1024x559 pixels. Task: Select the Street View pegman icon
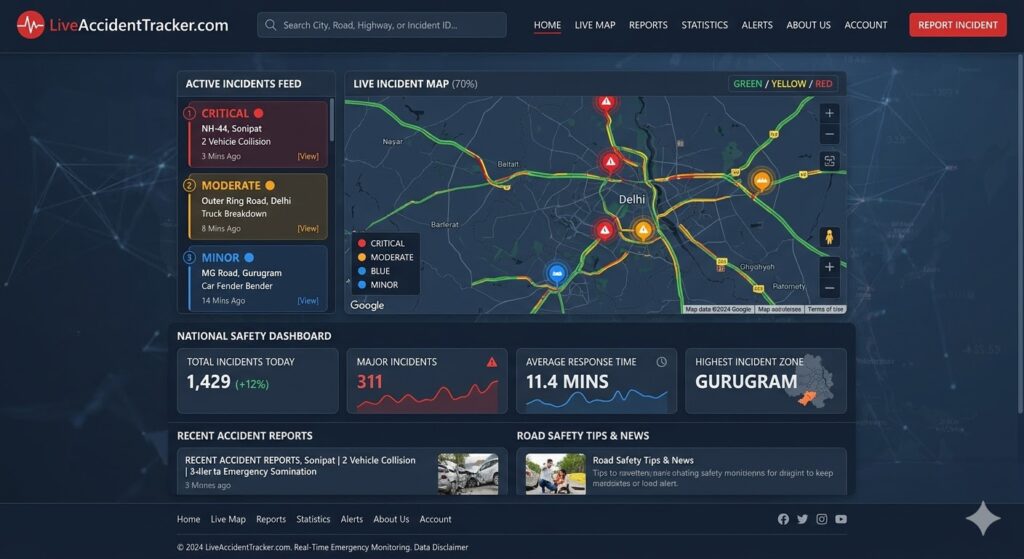point(829,236)
